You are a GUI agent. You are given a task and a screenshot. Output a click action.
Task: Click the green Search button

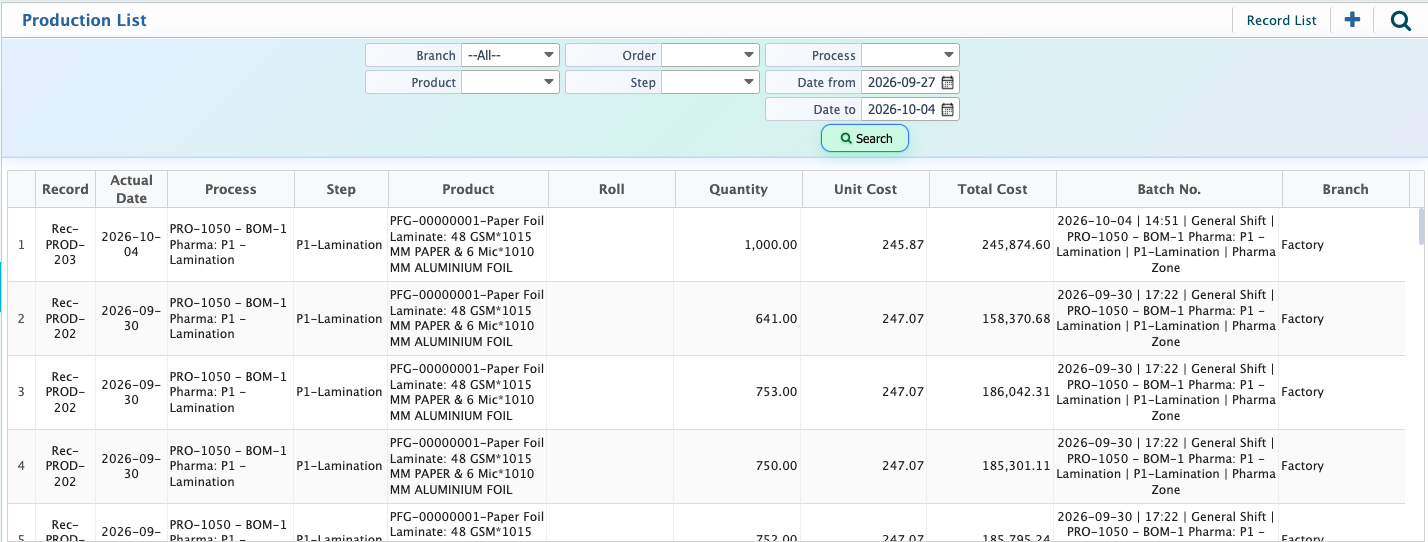865,138
